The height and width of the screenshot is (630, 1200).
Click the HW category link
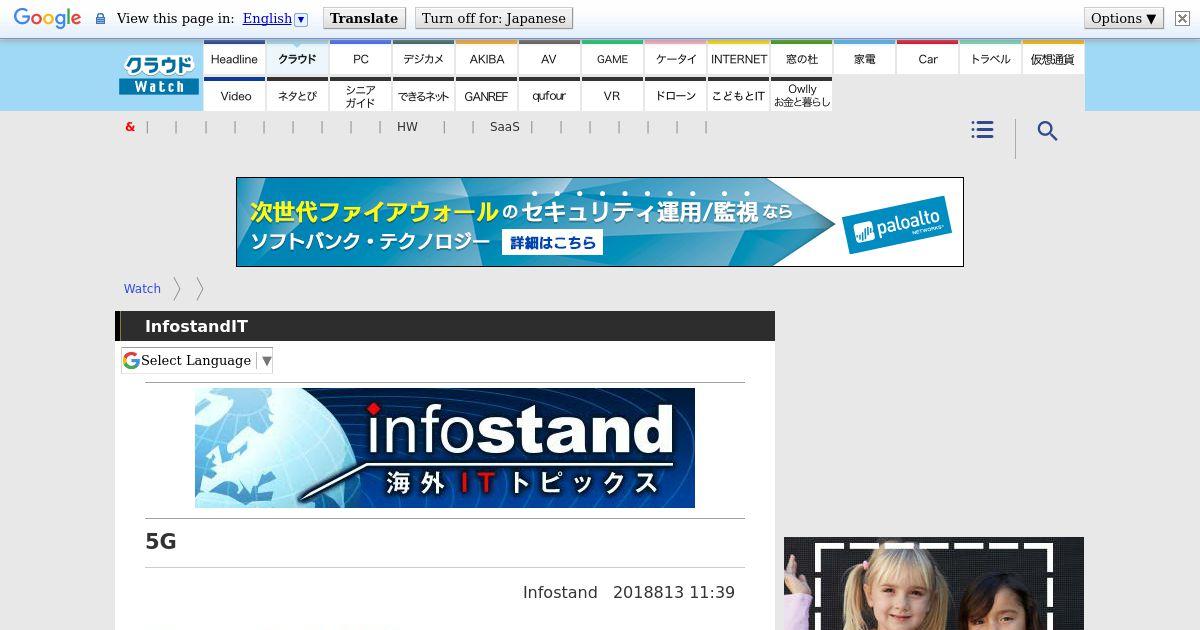[407, 127]
